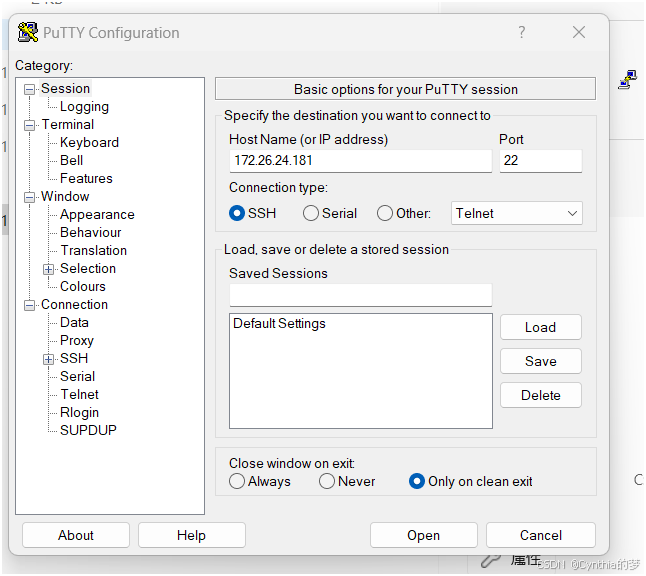Click the About button
Screen dimensions: 646x576
[x=76, y=536]
